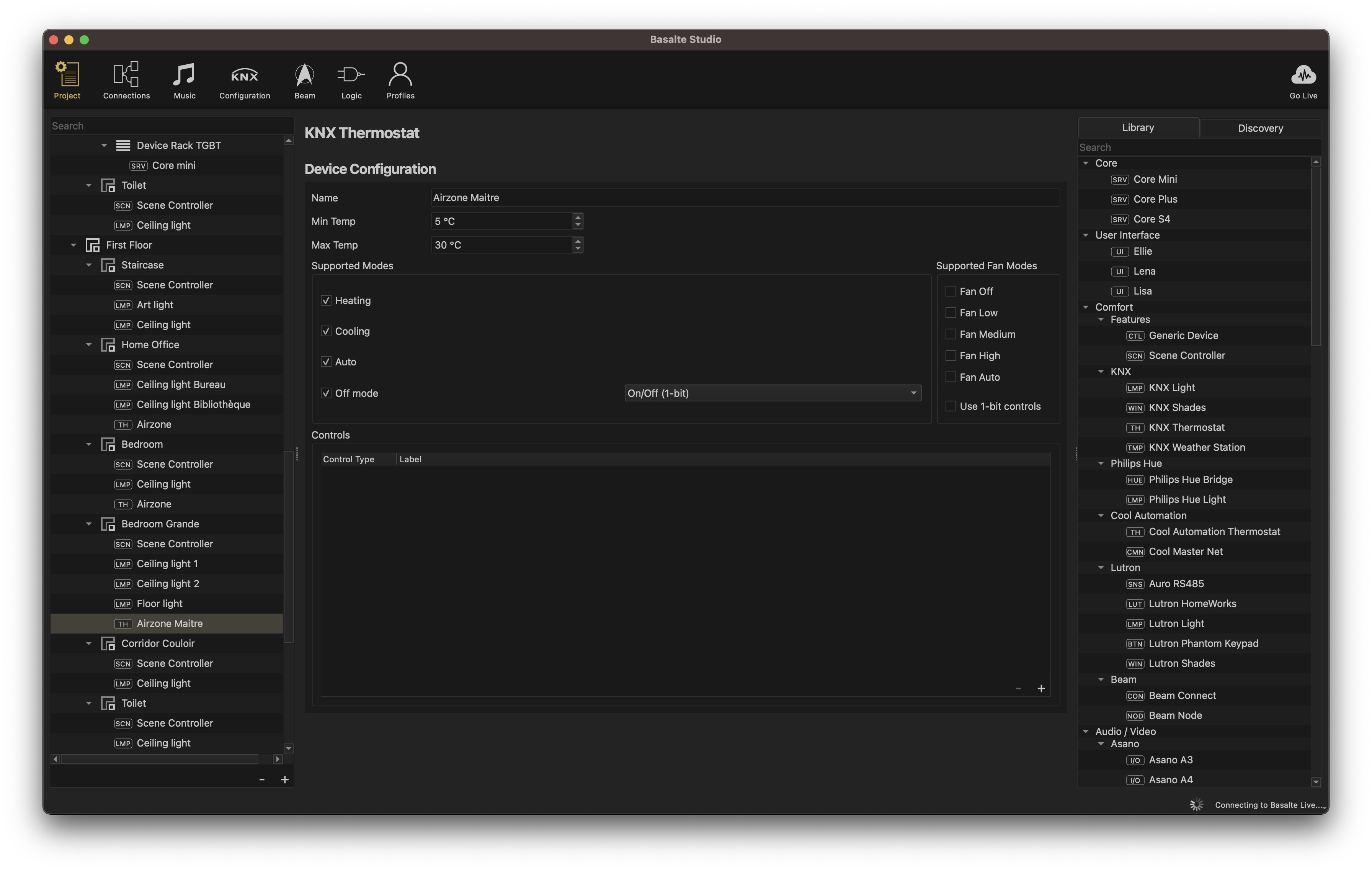Viewport: 1372px width, 871px height.
Task: Uncheck the Cooling mode checkbox
Action: coord(327,331)
